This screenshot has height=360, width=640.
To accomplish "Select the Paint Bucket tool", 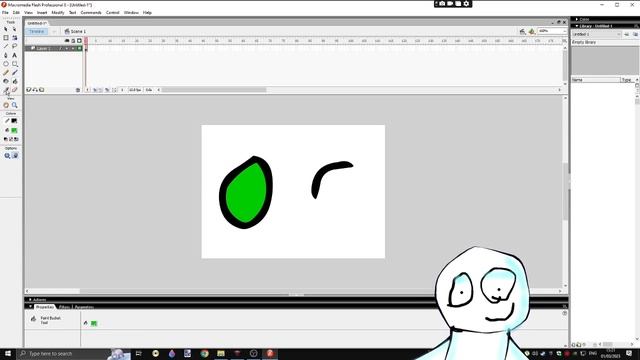I will [x=14, y=81].
